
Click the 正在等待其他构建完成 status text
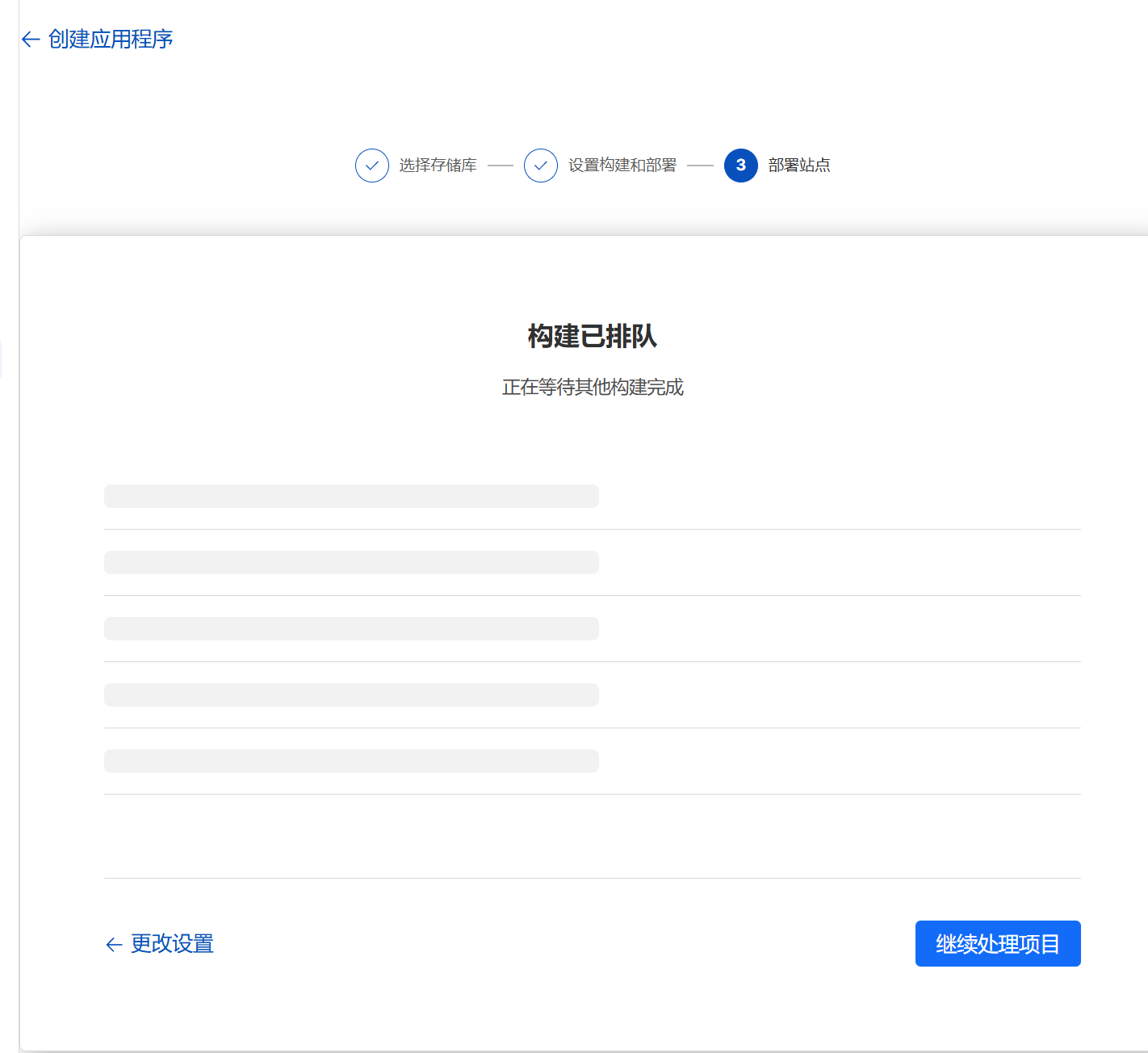point(593,388)
